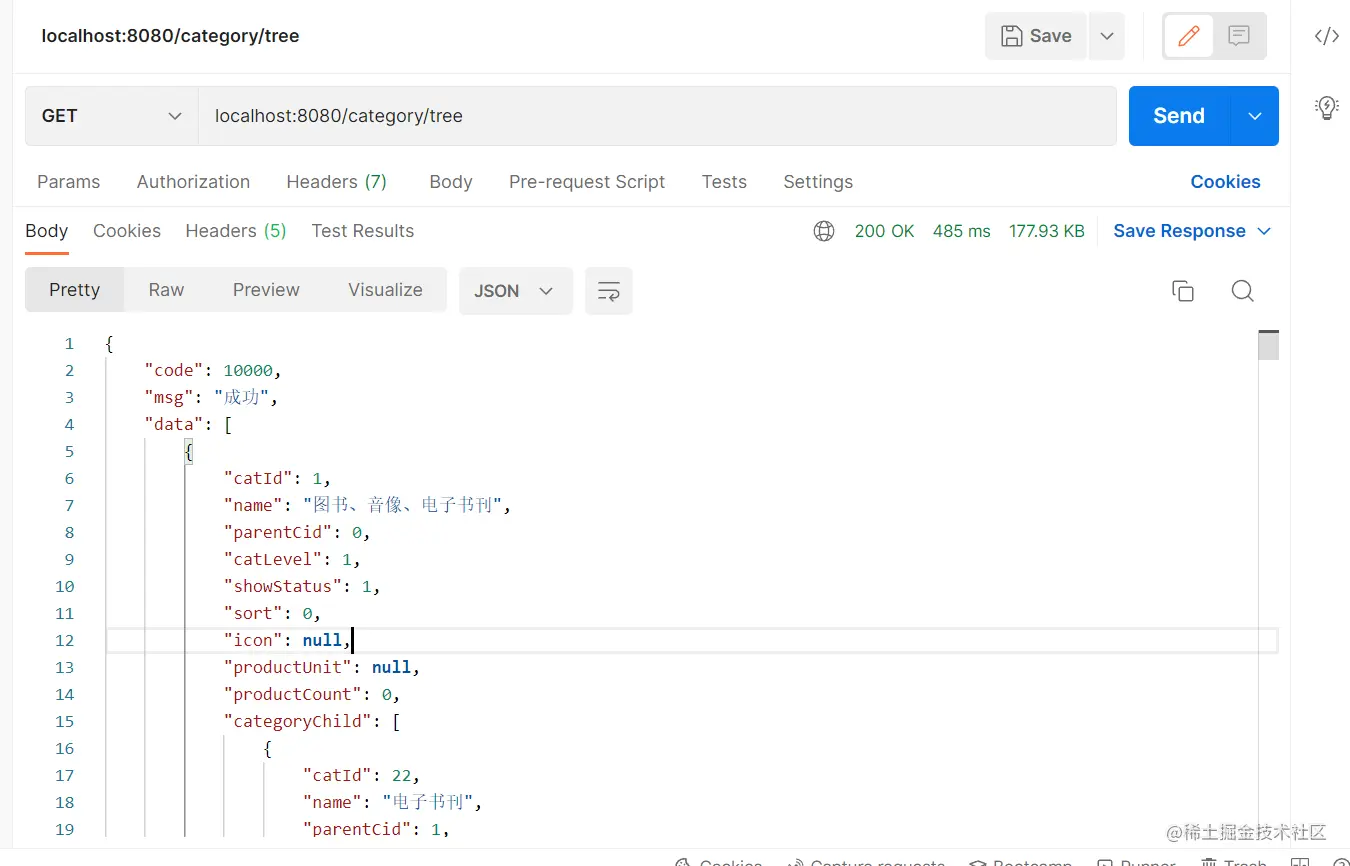1350x866 pixels.
Task: Open the comments icon
Action: coord(1239,36)
